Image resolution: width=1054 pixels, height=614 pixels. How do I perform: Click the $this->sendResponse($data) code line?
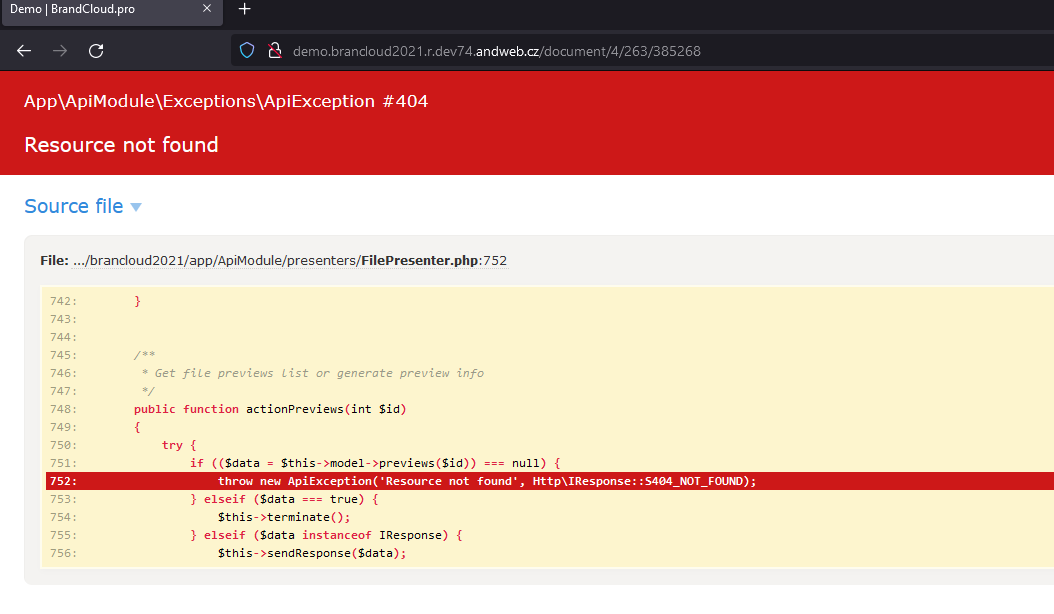coord(312,553)
